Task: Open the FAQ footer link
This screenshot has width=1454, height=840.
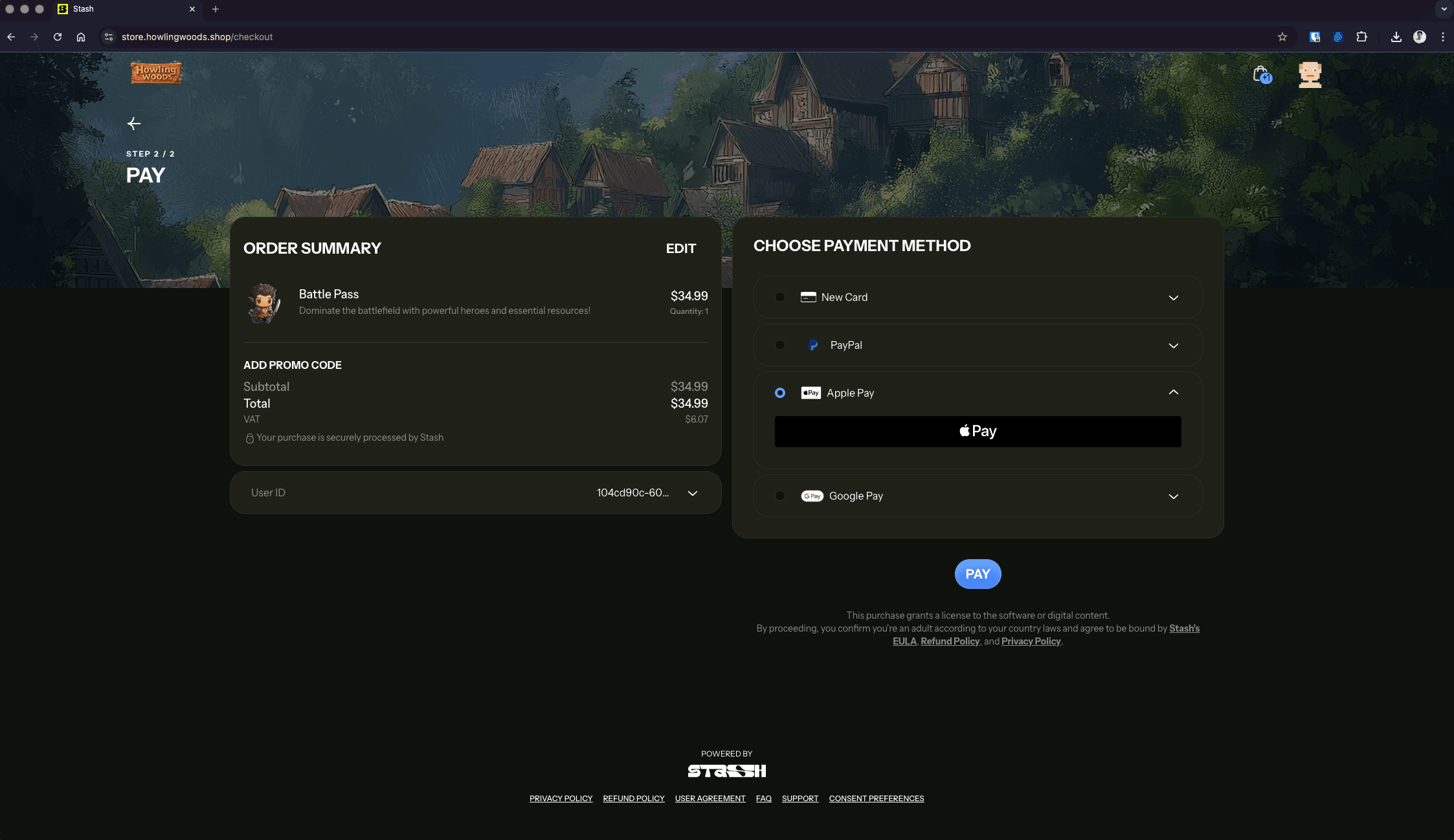Action: (x=763, y=798)
